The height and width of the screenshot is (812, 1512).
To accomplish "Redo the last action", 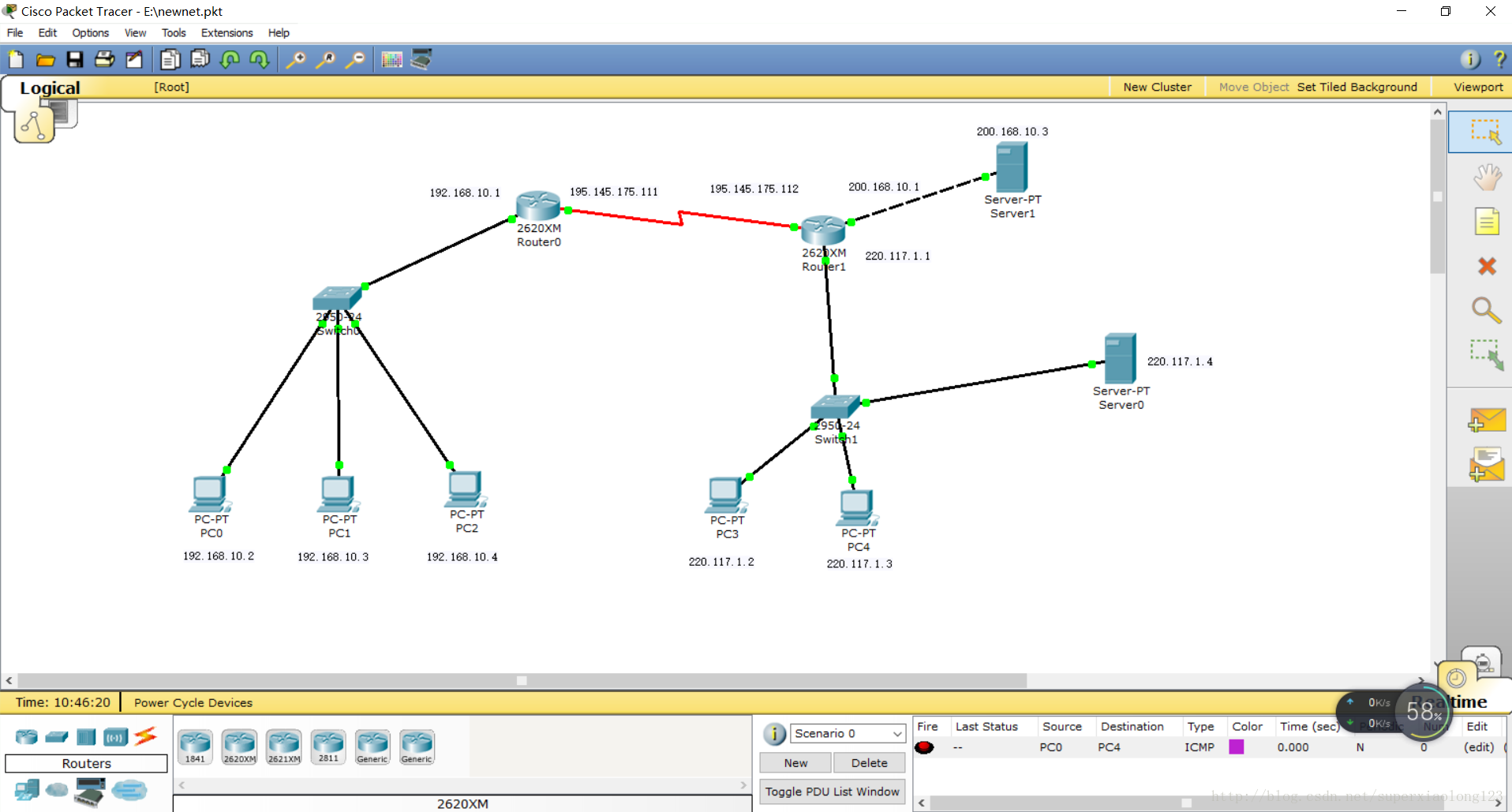I will tap(259, 59).
